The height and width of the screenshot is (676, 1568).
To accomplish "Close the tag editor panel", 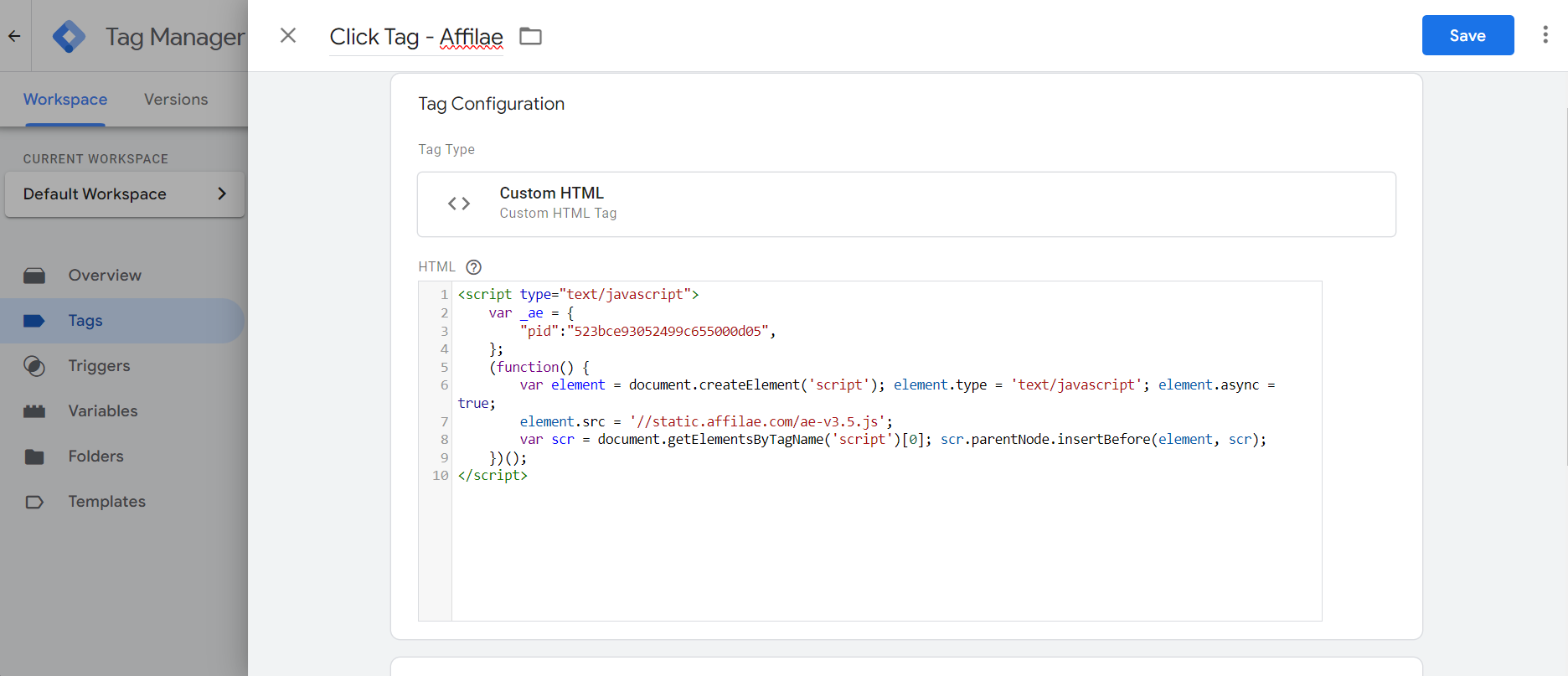I will 288,35.
